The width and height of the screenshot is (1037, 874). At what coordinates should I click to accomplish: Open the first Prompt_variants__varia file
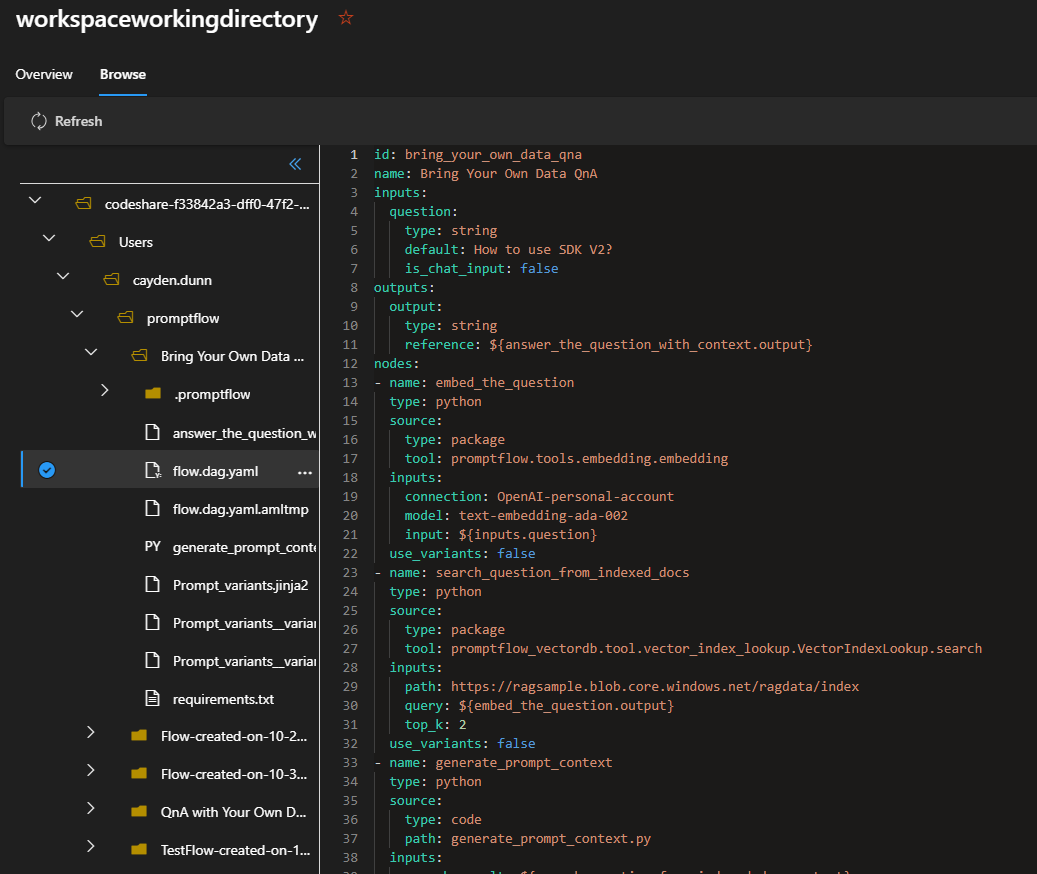[244, 623]
